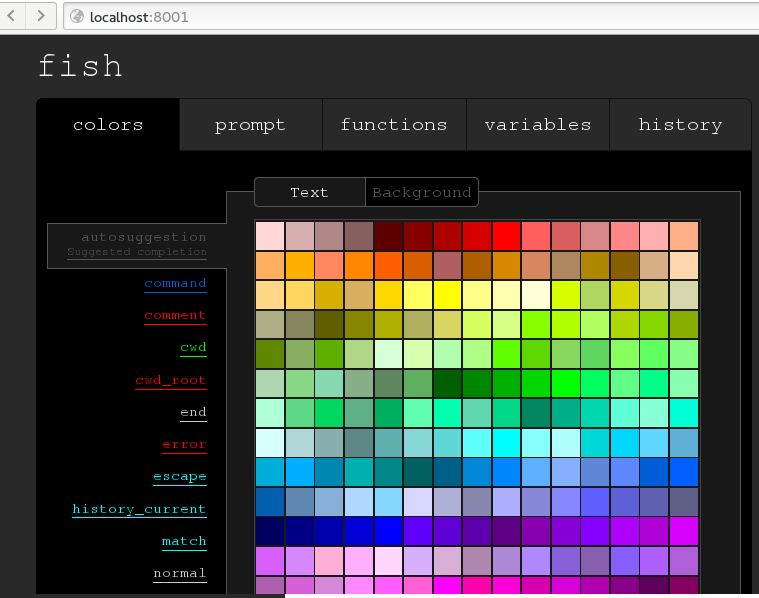The height and width of the screenshot is (598, 759).
Task: Pick the pale cream near-white yellow swatch
Action: (x=536, y=295)
